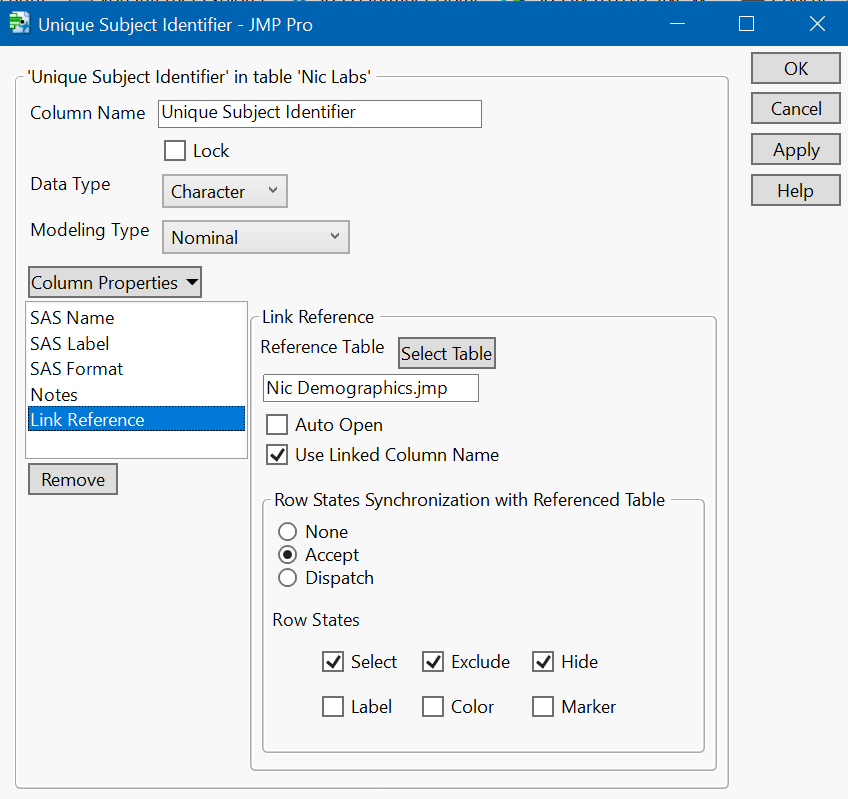
Task: Select the None synchronization option
Action: click(287, 532)
